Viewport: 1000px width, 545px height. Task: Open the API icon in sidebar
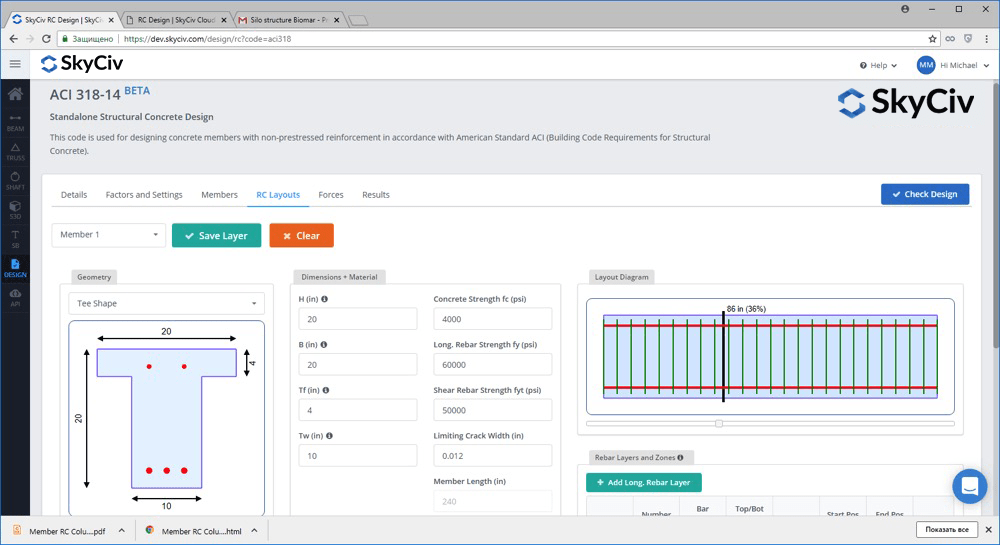15,298
